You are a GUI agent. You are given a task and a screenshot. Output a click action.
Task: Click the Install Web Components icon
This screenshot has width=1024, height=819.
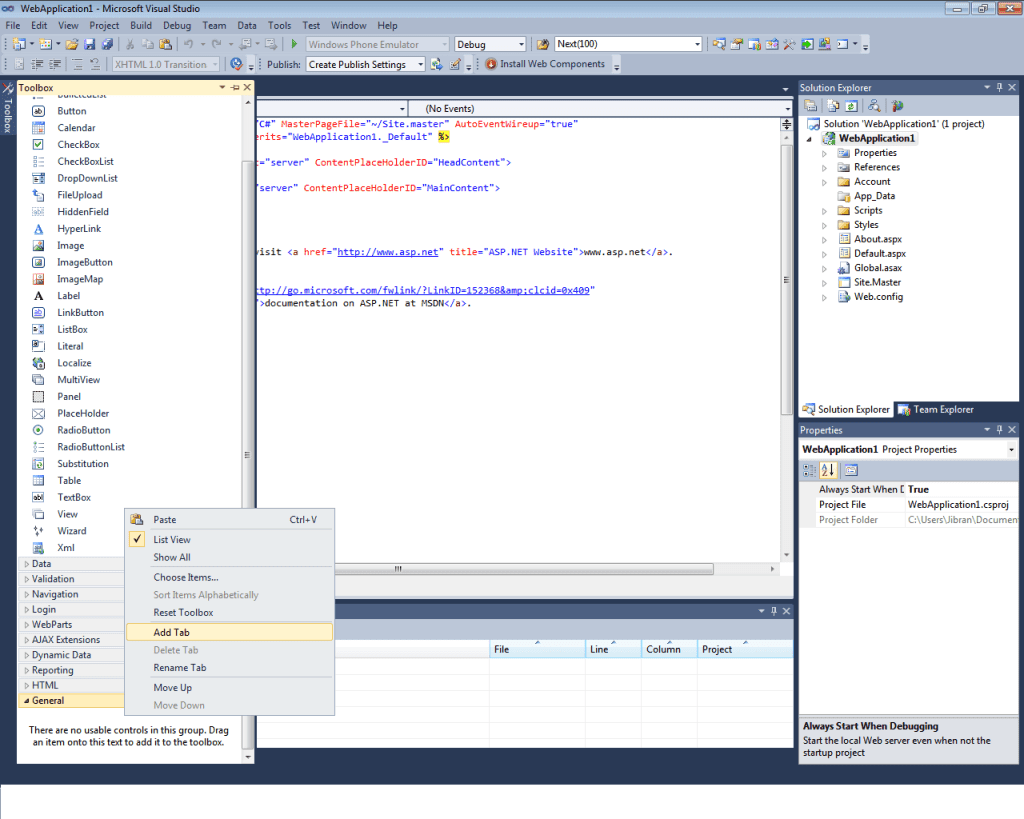pyautogui.click(x=492, y=64)
